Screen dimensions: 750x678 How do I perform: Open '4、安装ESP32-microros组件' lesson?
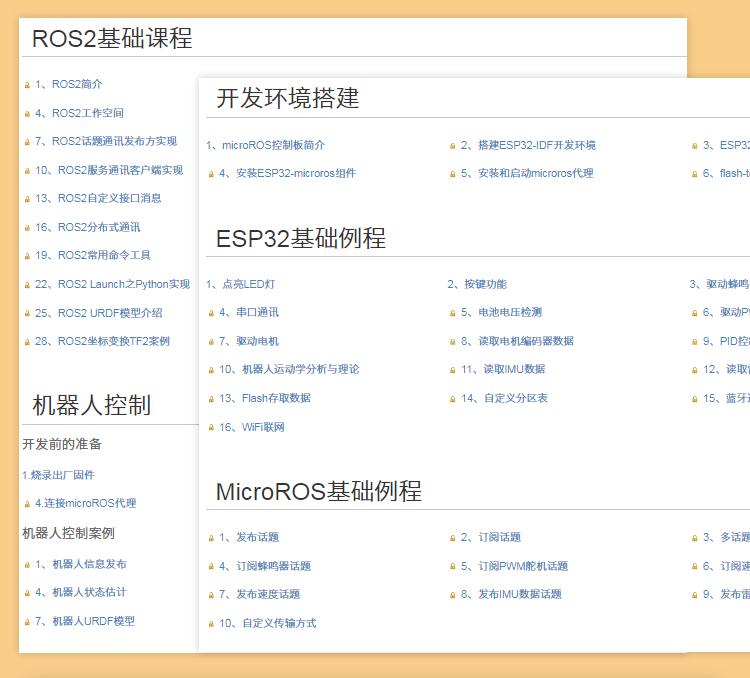pyautogui.click(x=287, y=173)
